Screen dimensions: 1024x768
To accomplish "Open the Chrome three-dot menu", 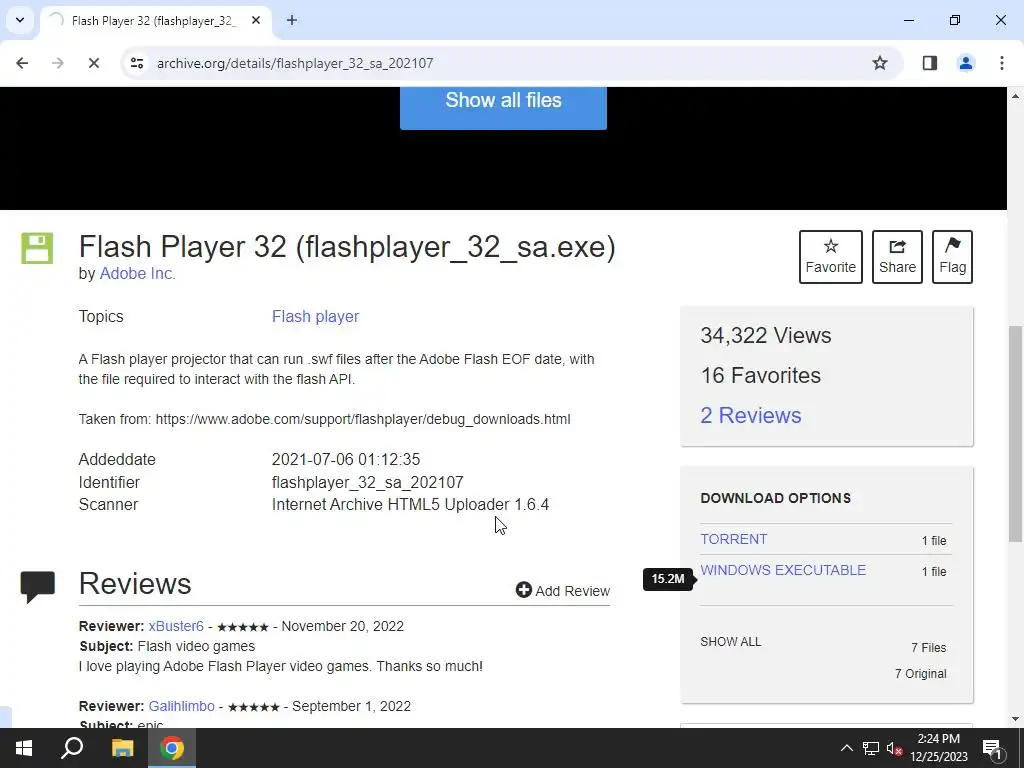I will click(1001, 63).
